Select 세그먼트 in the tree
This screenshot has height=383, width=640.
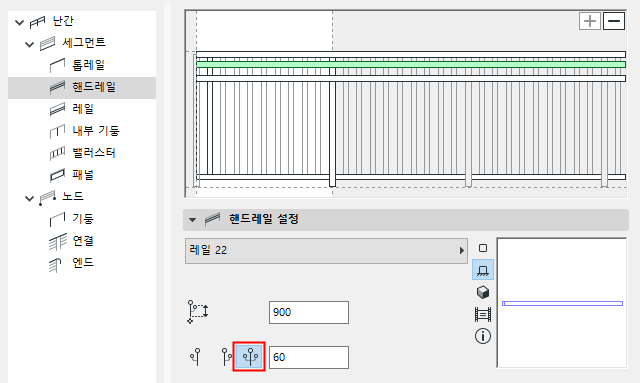pyautogui.click(x=84, y=42)
